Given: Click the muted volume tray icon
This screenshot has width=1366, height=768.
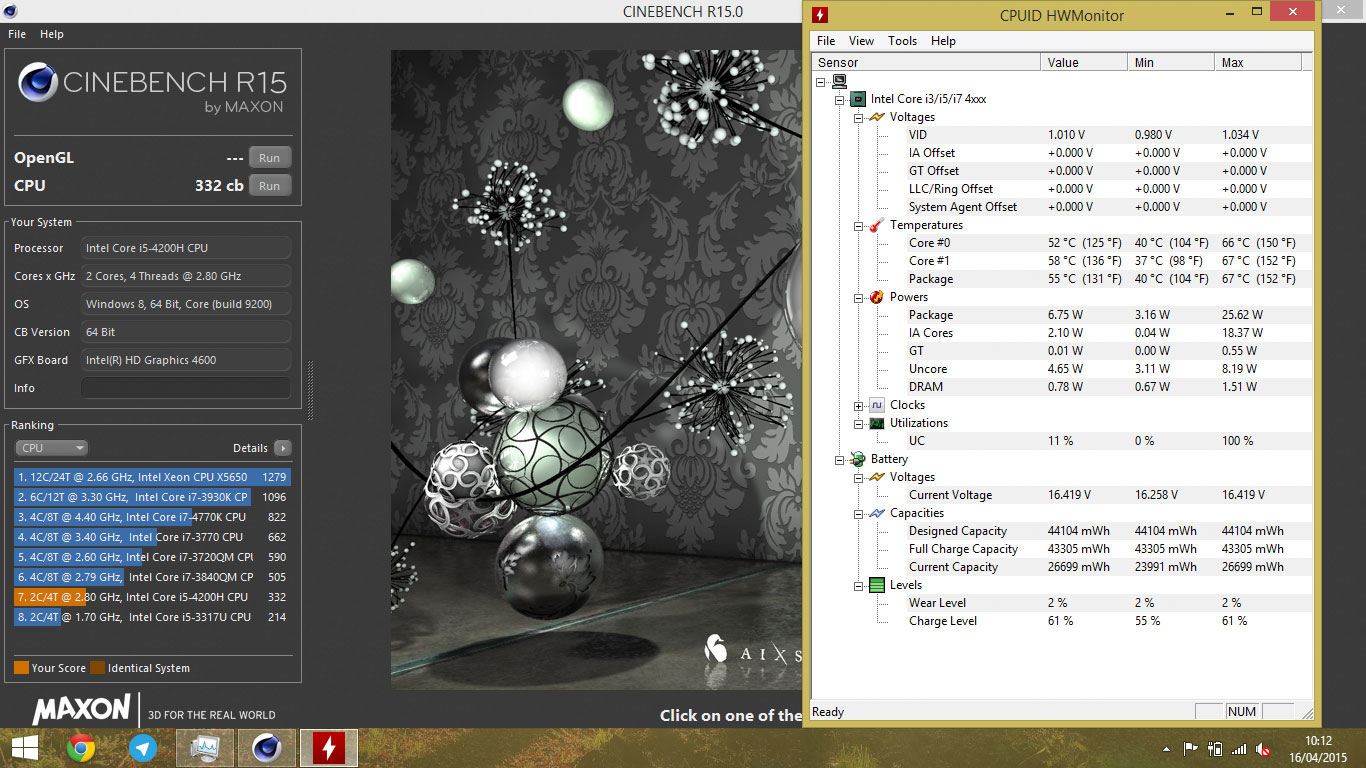Looking at the screenshot, I should point(1263,748).
